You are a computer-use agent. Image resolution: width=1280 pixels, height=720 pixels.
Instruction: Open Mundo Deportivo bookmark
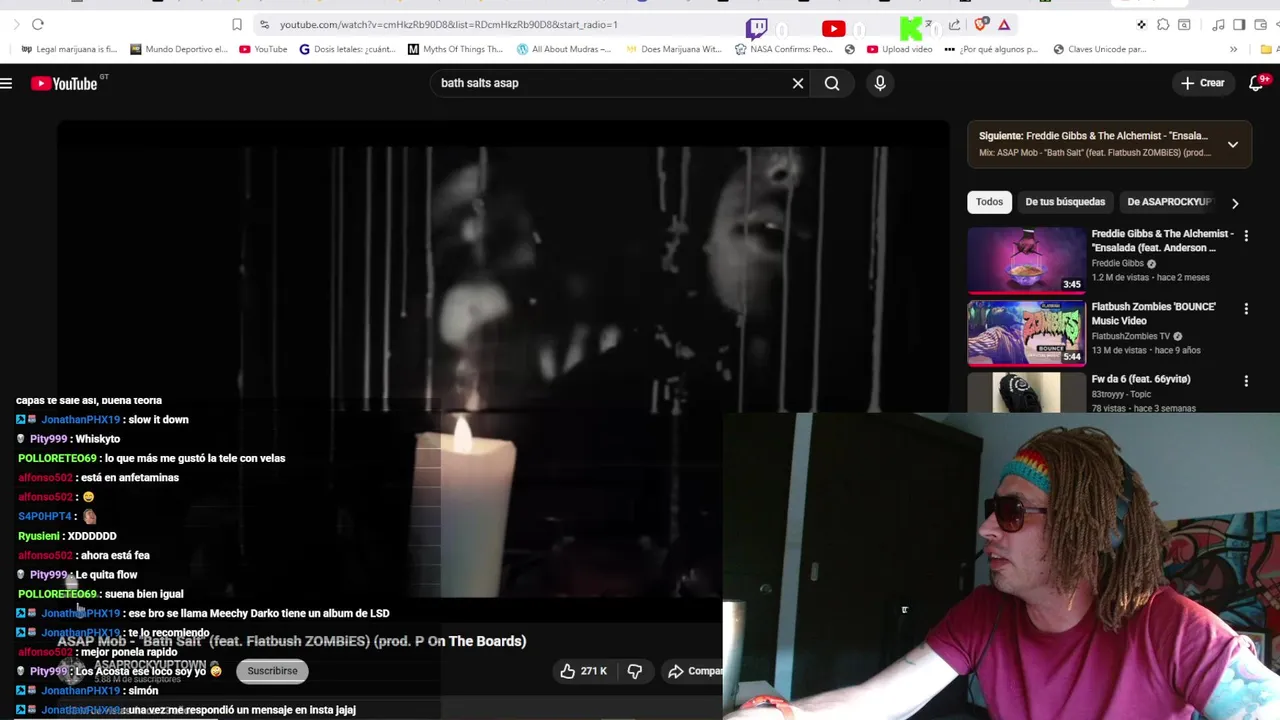click(179, 49)
